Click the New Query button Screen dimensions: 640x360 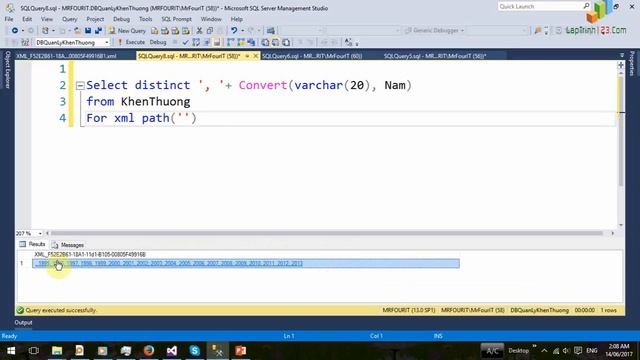(x=127, y=31)
